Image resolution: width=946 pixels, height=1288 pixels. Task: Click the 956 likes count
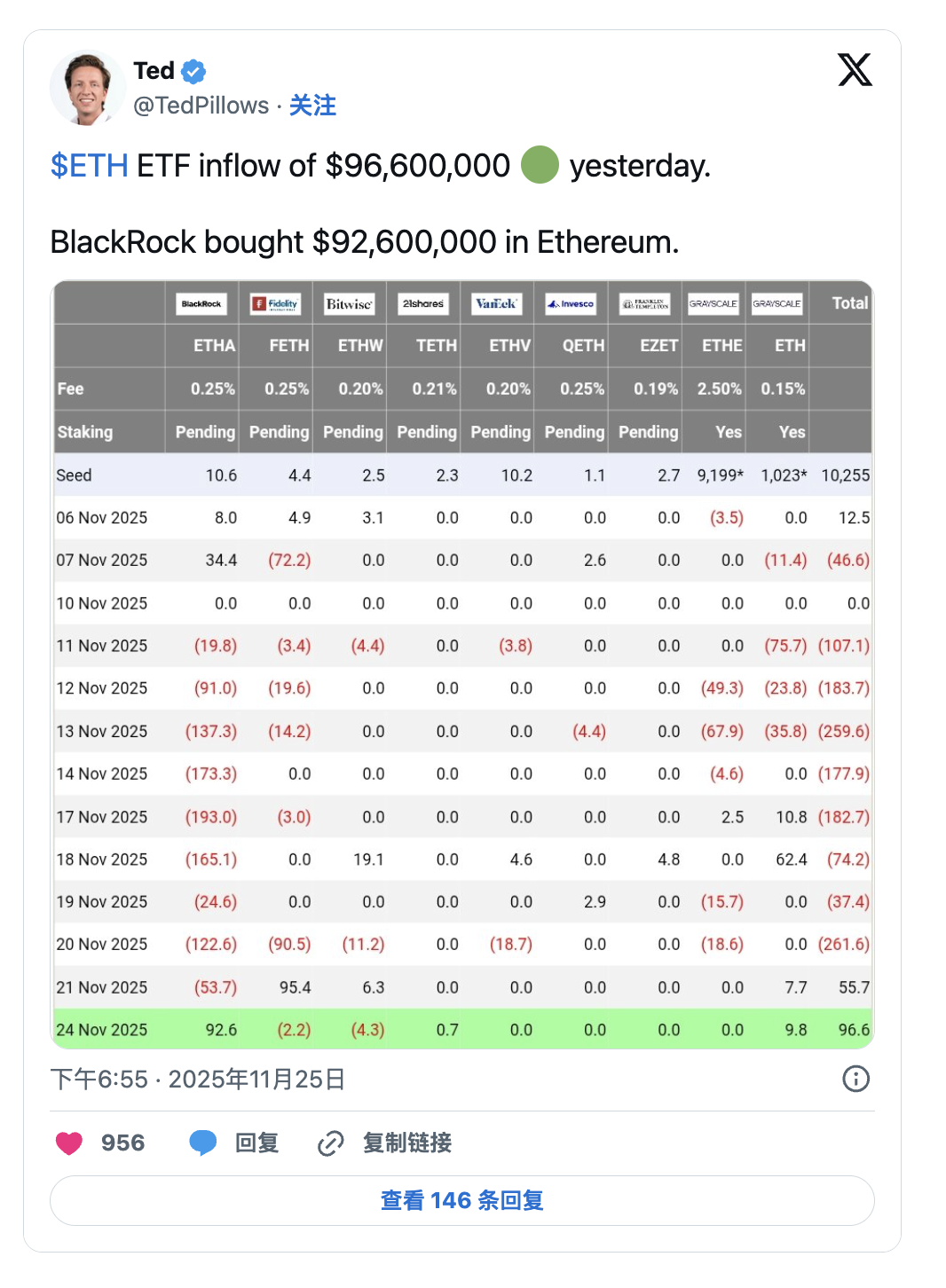coord(122,1143)
